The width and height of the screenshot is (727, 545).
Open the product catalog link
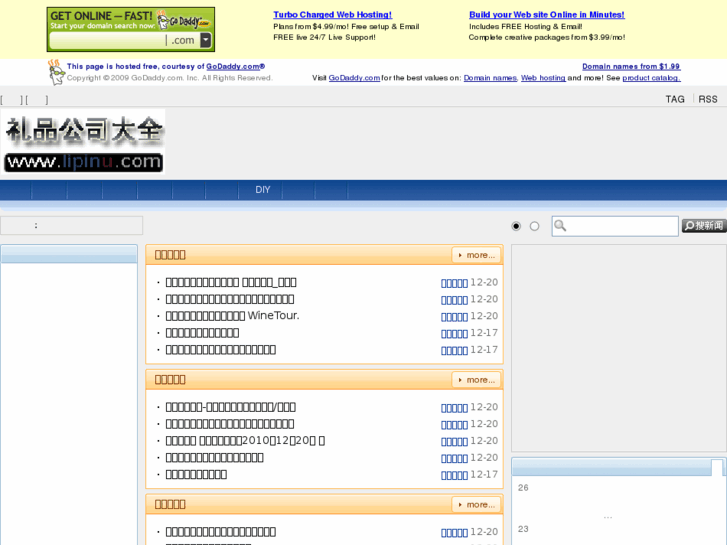coord(651,78)
